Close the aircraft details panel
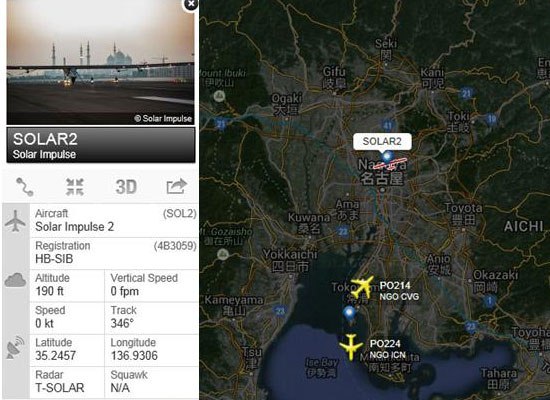 tap(191, 4)
